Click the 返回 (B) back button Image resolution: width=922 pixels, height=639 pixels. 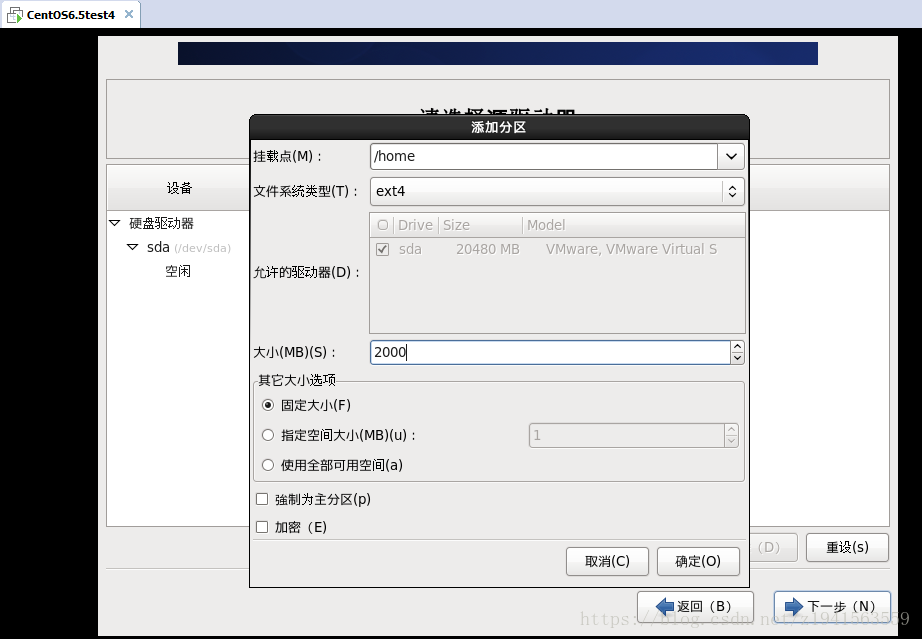click(x=695, y=606)
